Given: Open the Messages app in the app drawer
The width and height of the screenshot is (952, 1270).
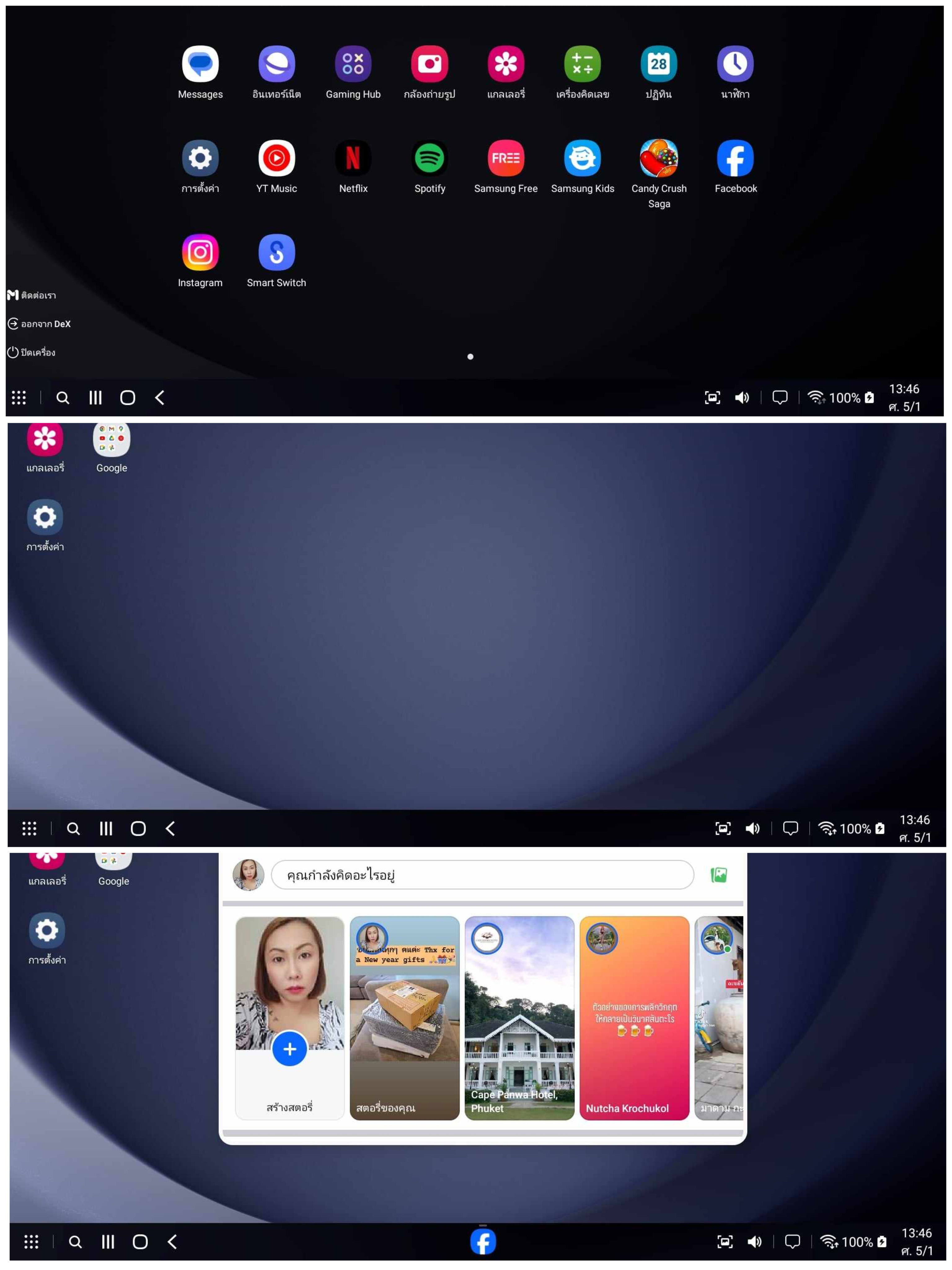Looking at the screenshot, I should click(200, 64).
